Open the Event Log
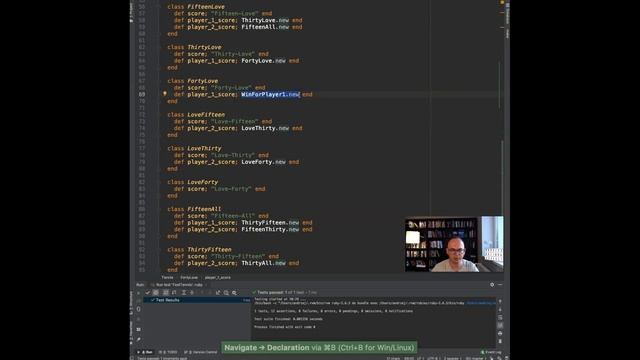This screenshot has height=360, width=640. [x=491, y=352]
